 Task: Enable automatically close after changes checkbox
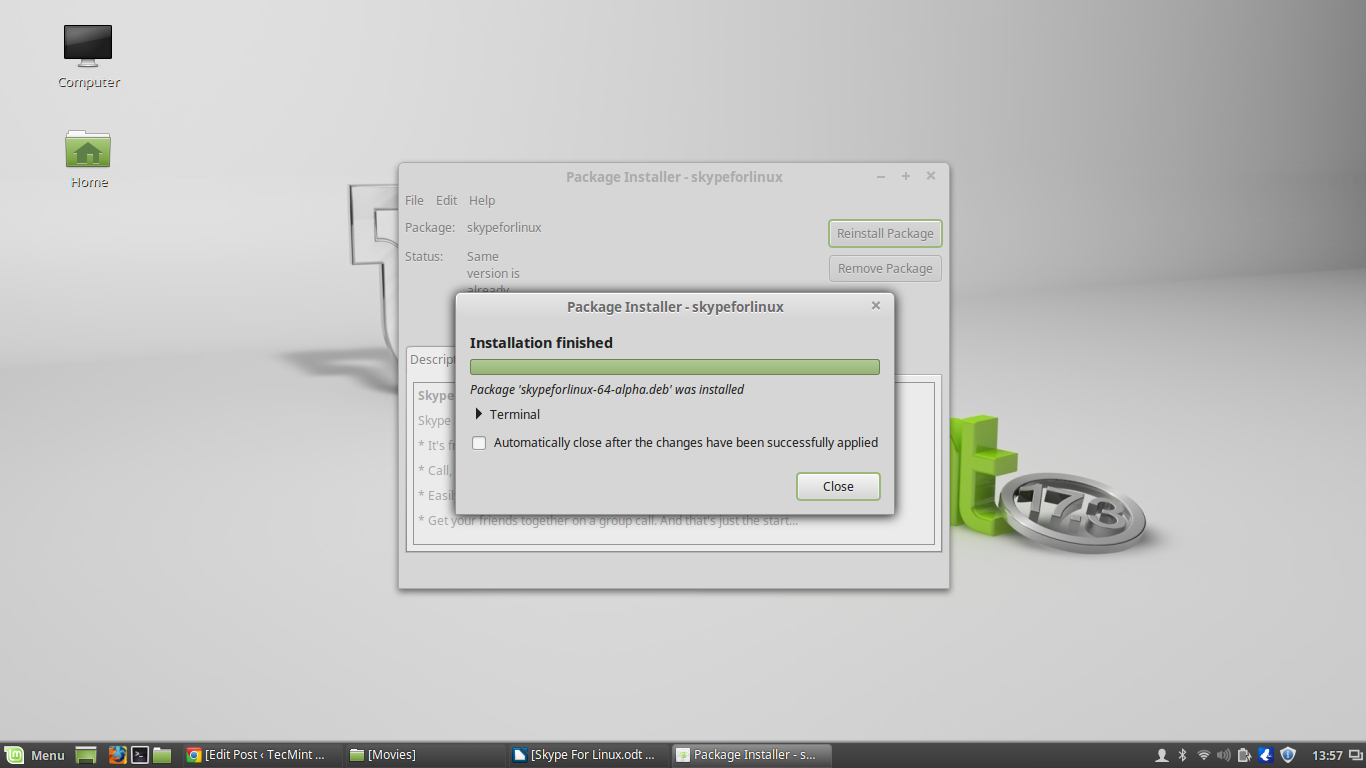479,443
